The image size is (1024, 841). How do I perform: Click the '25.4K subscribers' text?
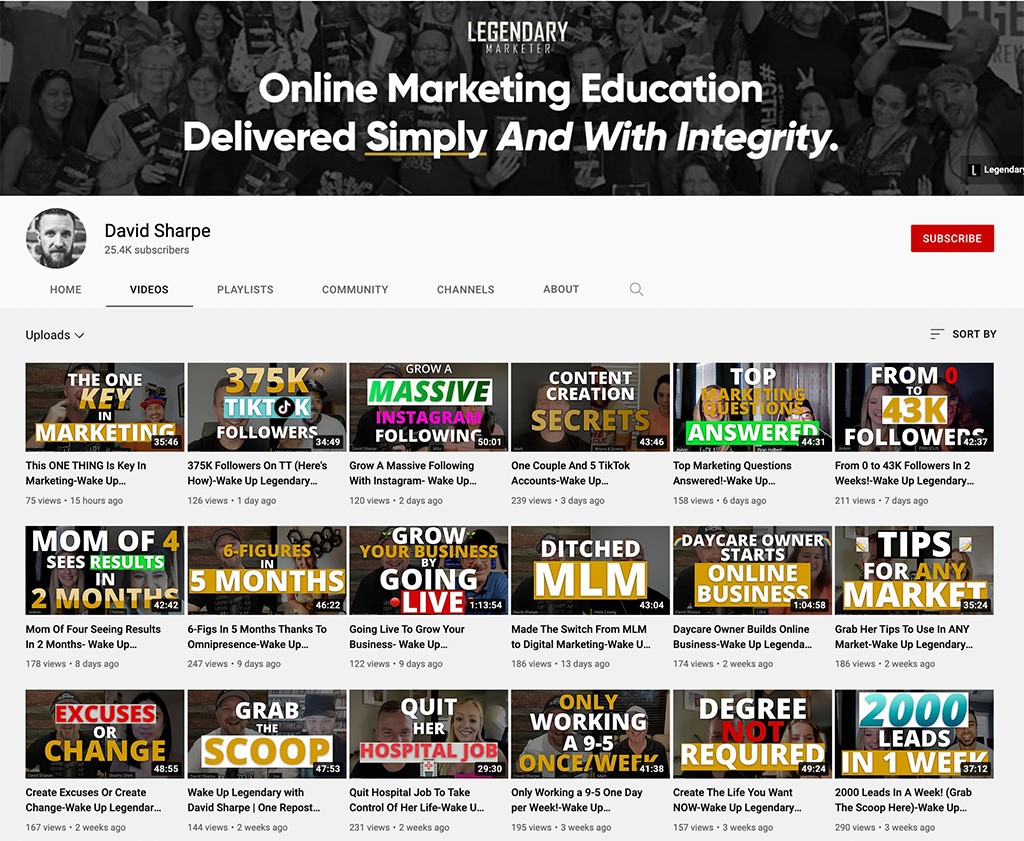tap(147, 250)
